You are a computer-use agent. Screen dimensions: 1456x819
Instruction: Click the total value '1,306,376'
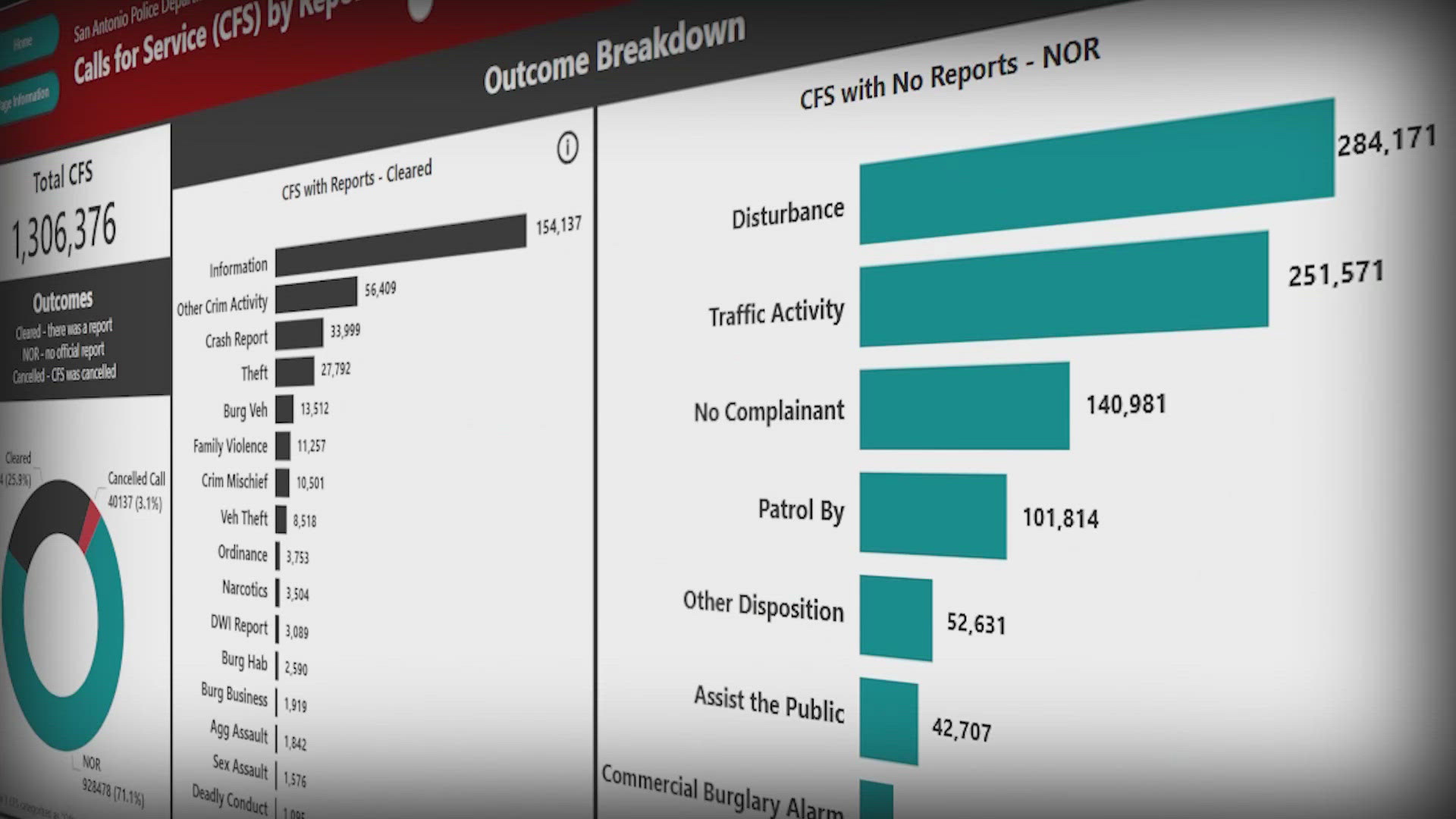point(64,231)
